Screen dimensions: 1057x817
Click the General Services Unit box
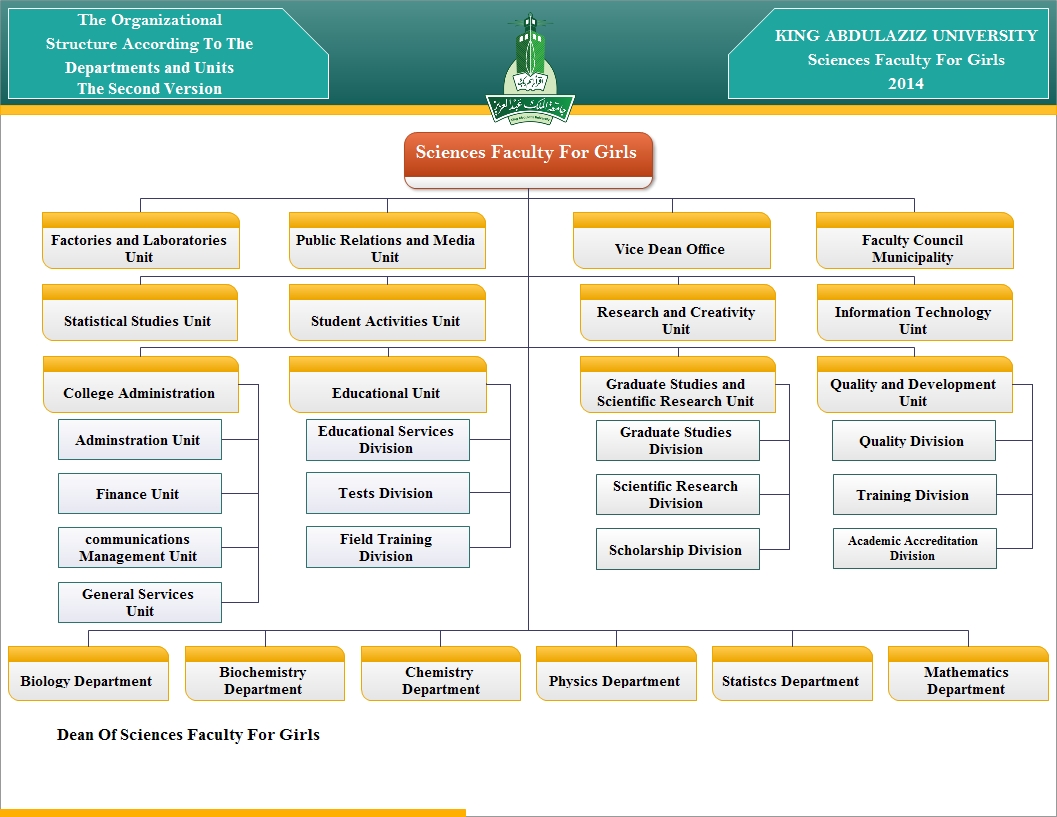click(140, 602)
